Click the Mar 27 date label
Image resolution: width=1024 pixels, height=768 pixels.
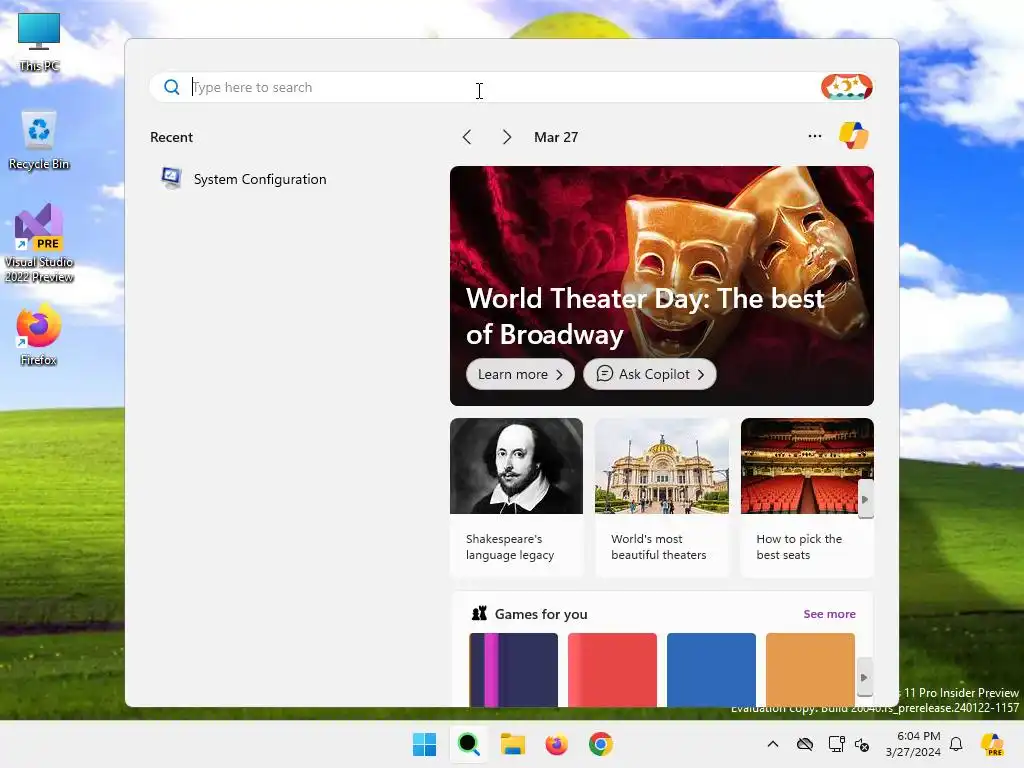556,137
